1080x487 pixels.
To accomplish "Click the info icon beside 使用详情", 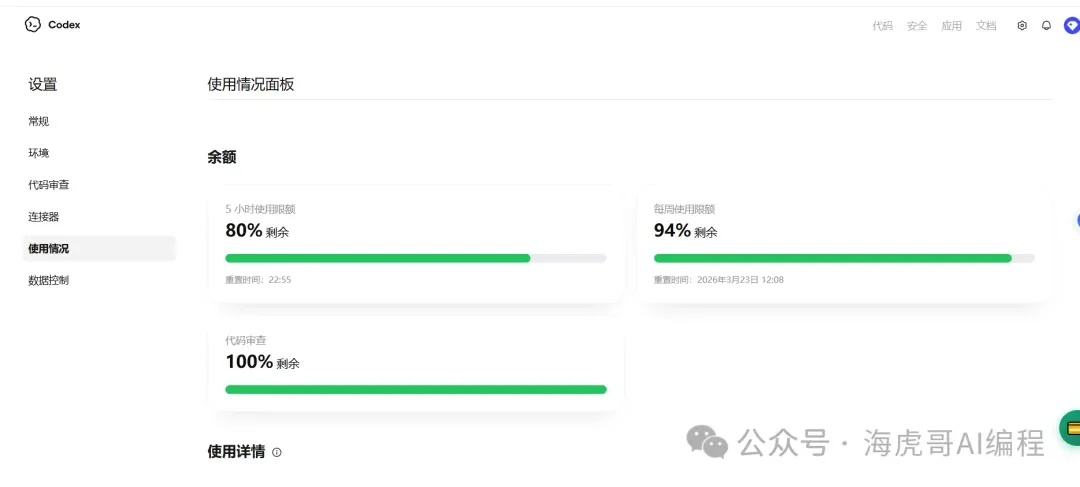I will (x=277, y=452).
